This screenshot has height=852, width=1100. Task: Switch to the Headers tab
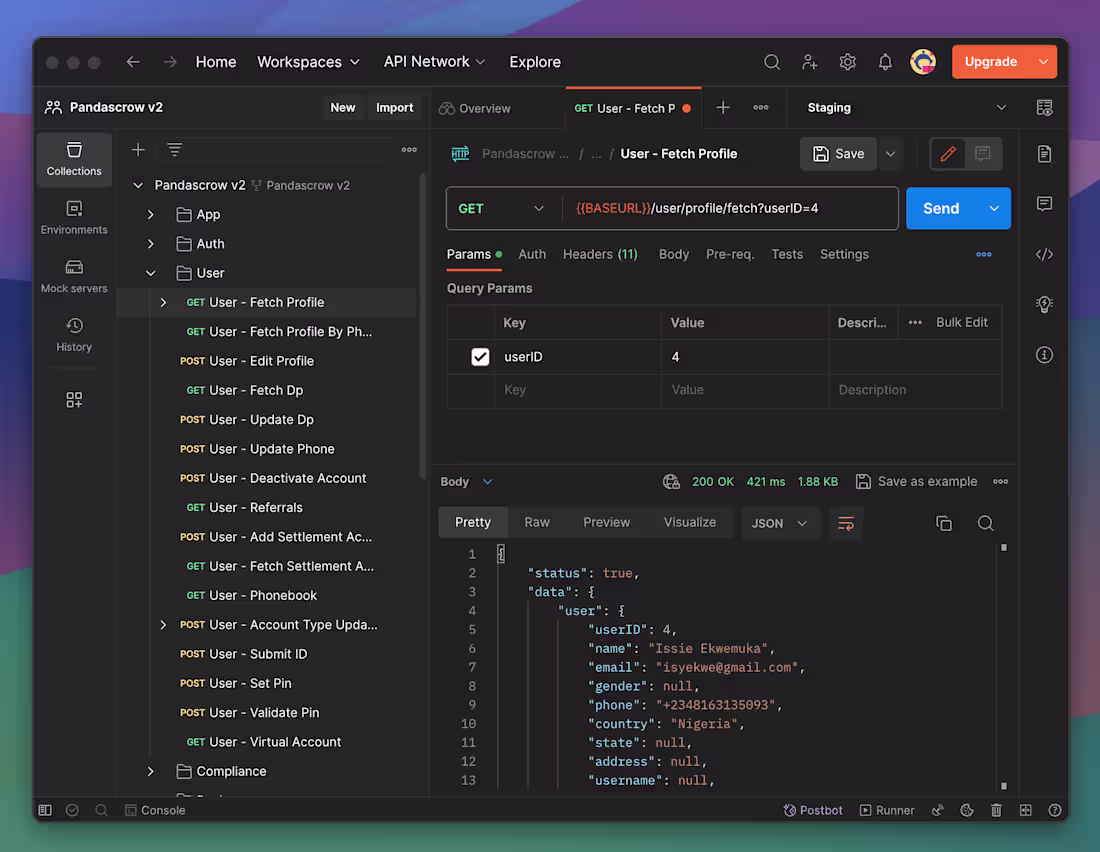(x=600, y=254)
